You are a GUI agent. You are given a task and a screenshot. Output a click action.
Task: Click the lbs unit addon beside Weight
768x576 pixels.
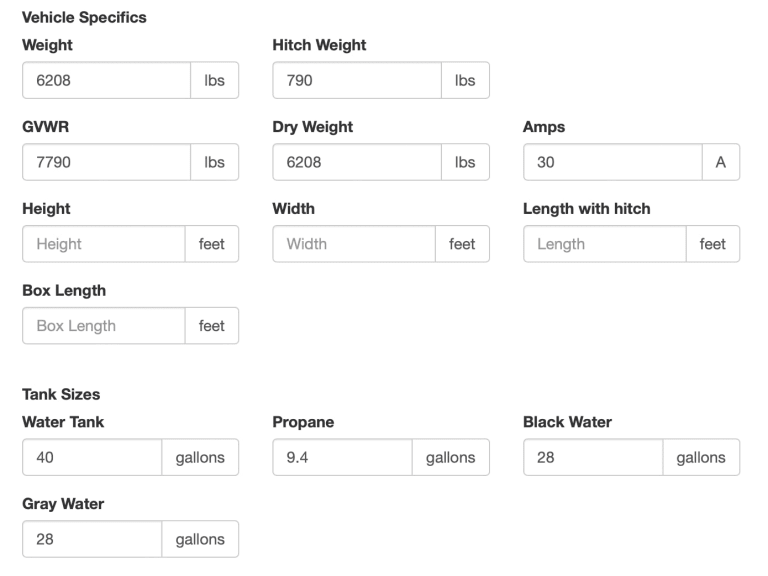214,80
